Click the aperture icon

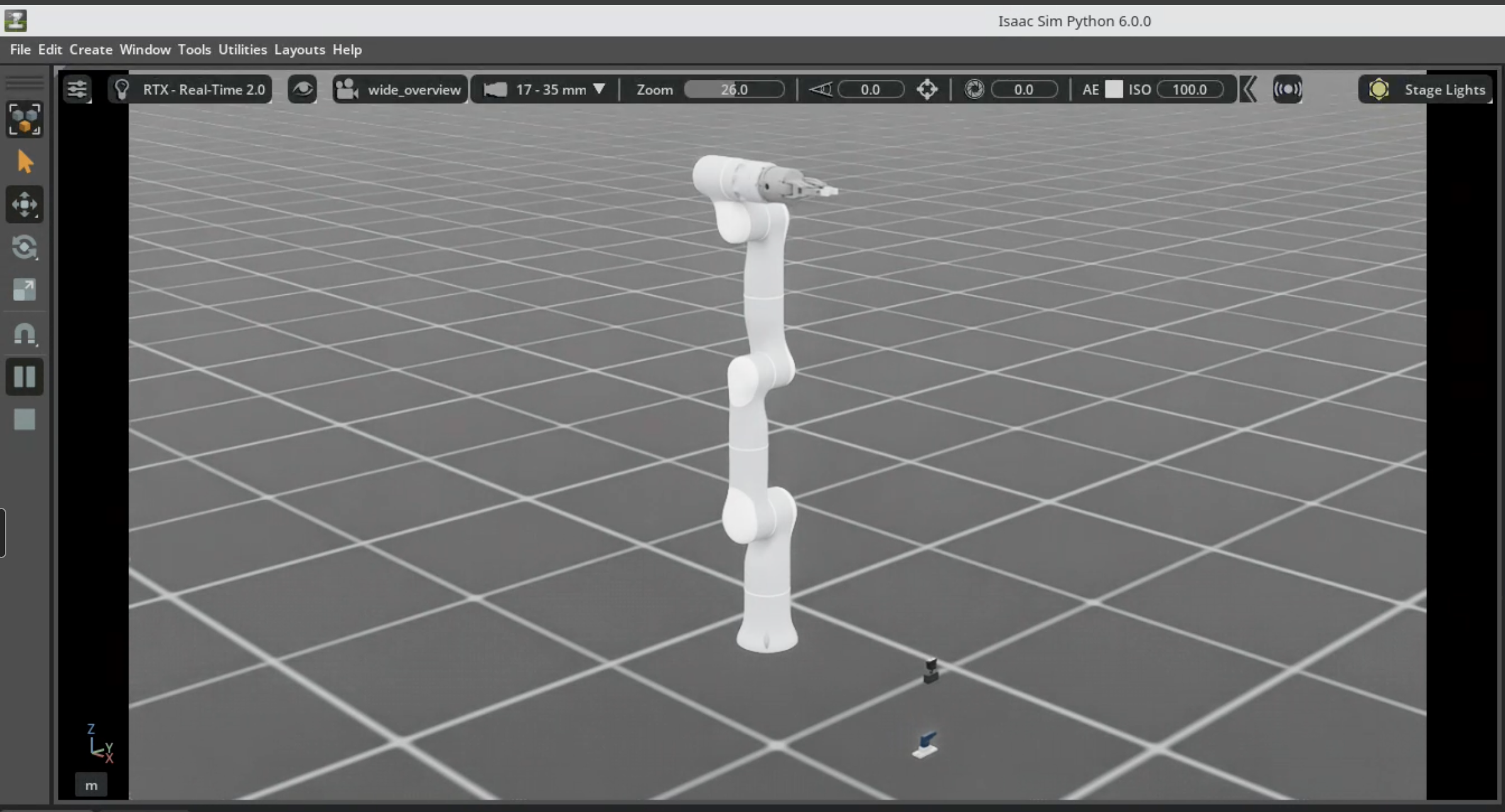tap(974, 89)
